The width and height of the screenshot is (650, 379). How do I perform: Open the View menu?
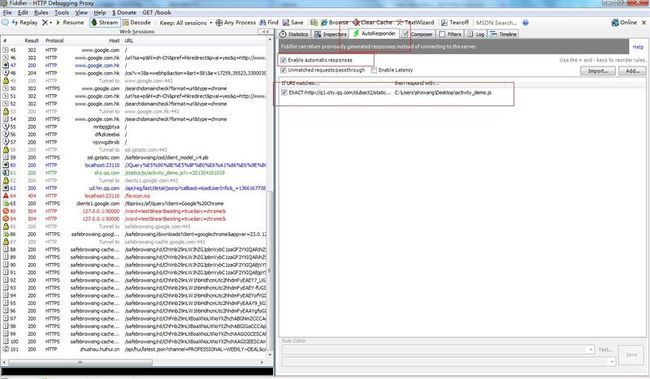[x=81, y=13]
